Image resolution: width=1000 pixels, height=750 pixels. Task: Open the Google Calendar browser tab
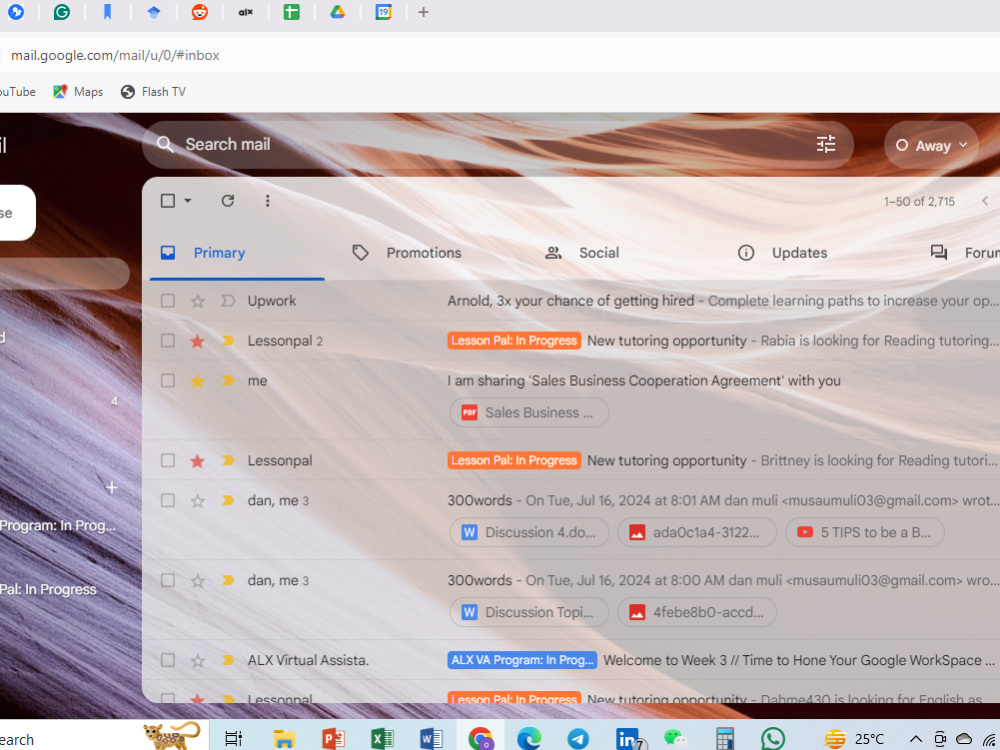click(383, 11)
